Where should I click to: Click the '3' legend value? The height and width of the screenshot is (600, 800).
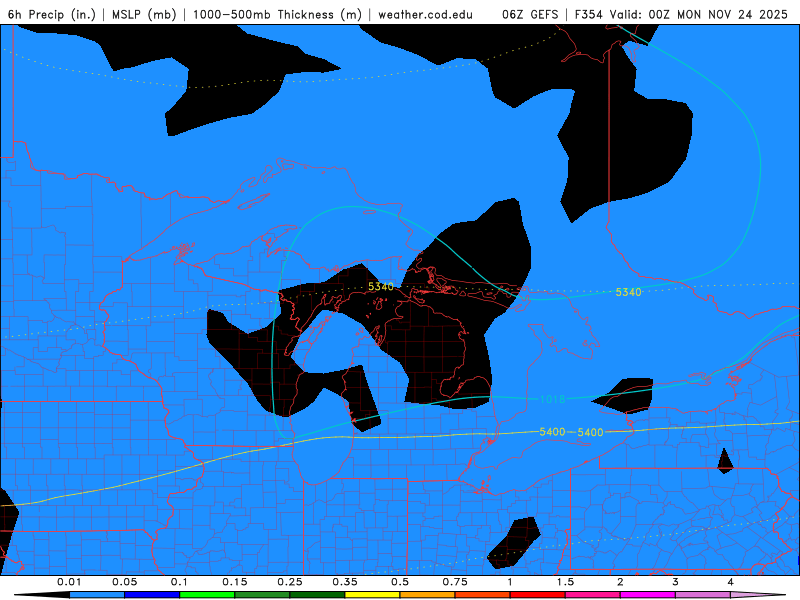pyautogui.click(x=675, y=582)
